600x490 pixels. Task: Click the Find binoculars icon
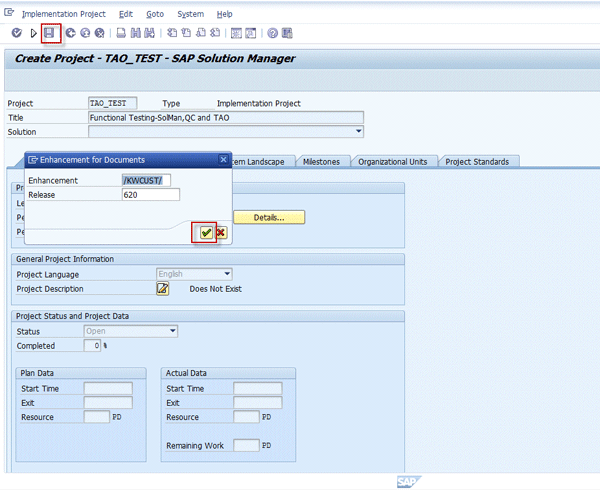point(135,33)
